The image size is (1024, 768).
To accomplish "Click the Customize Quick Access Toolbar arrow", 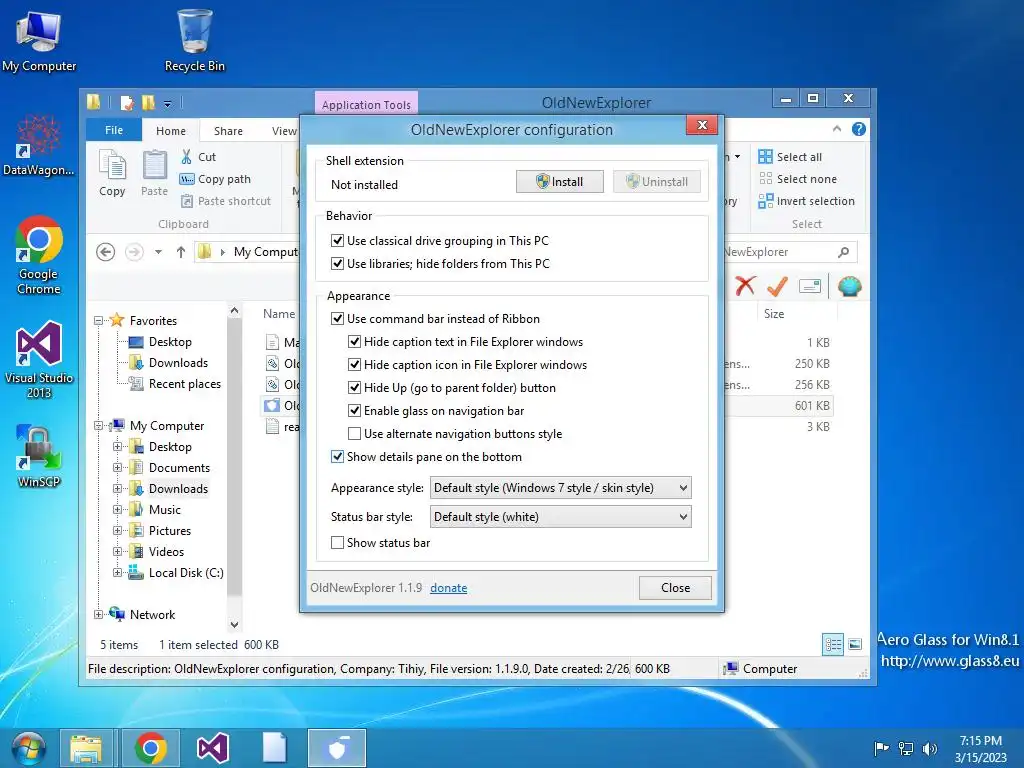I will tap(168, 103).
